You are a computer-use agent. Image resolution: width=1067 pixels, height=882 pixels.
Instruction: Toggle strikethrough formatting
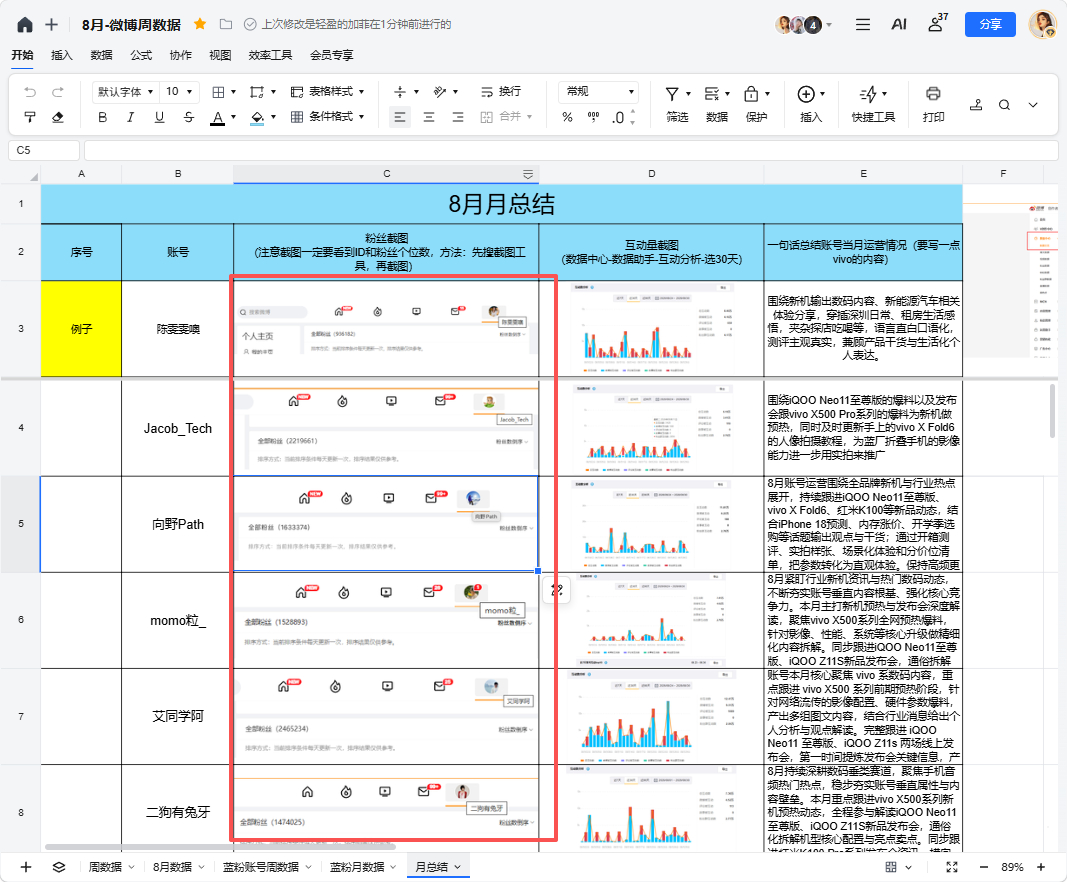coord(188,117)
